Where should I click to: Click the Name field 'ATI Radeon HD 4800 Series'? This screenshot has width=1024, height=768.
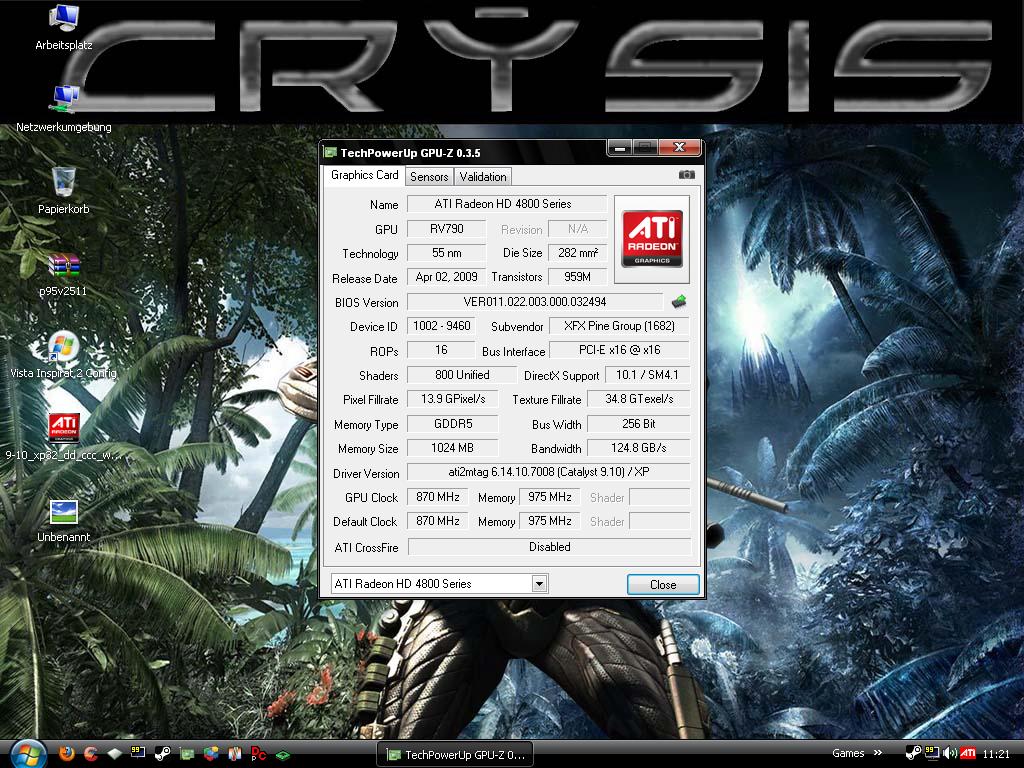[507, 204]
